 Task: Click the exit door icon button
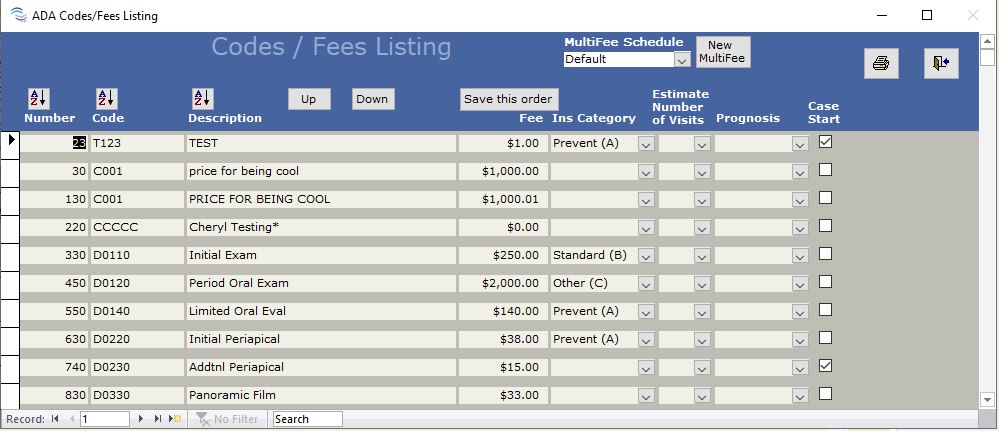pos(940,63)
